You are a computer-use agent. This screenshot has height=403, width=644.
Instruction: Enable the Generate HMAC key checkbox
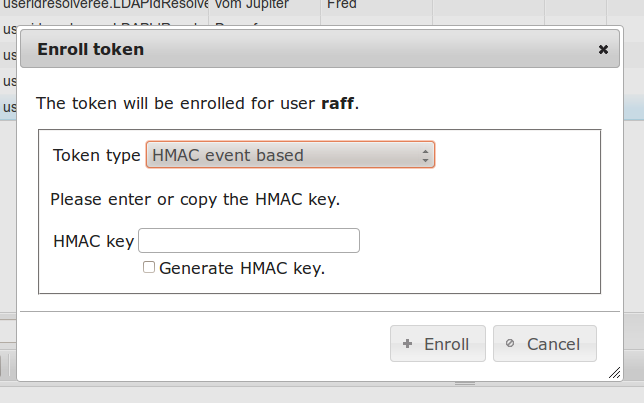[x=149, y=268]
